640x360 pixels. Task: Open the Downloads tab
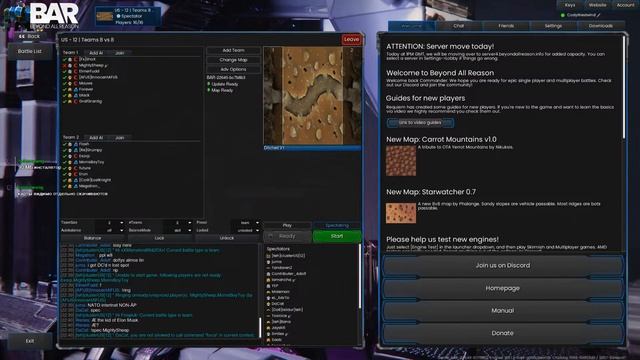[x=601, y=26]
